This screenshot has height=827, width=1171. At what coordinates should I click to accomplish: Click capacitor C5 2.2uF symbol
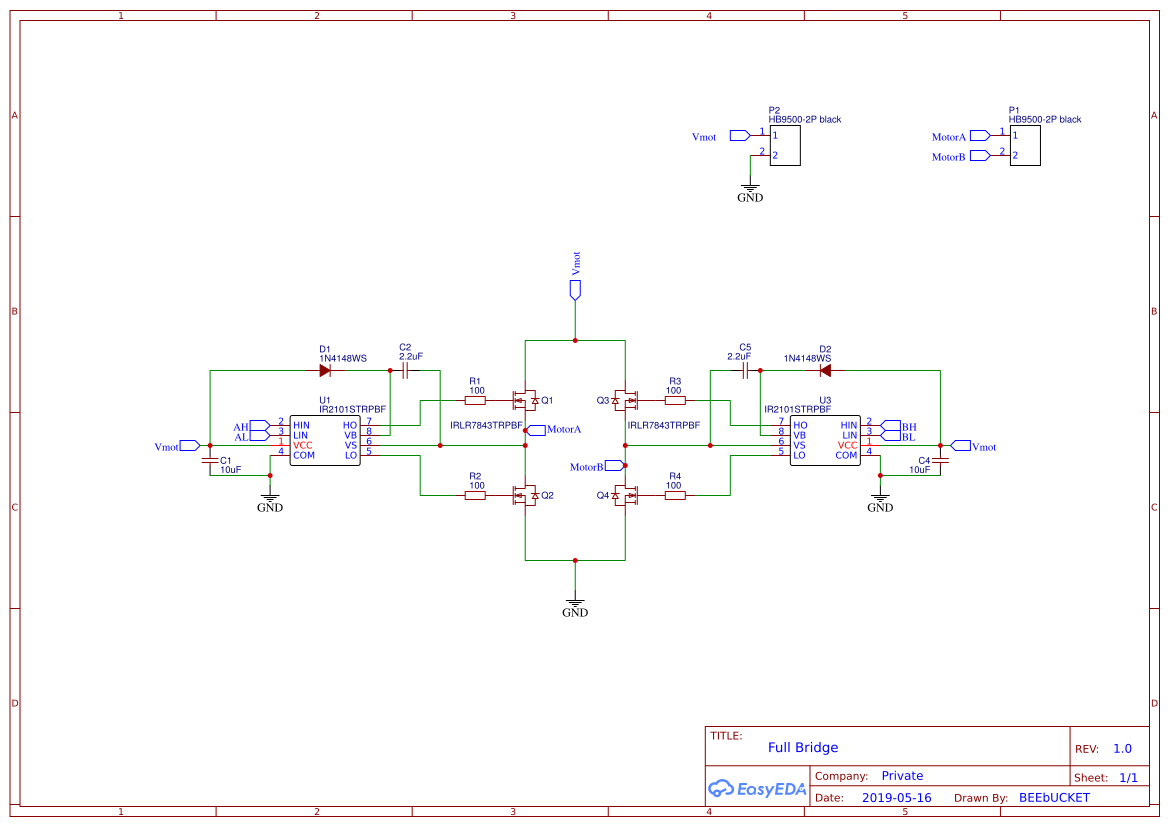tap(744, 370)
